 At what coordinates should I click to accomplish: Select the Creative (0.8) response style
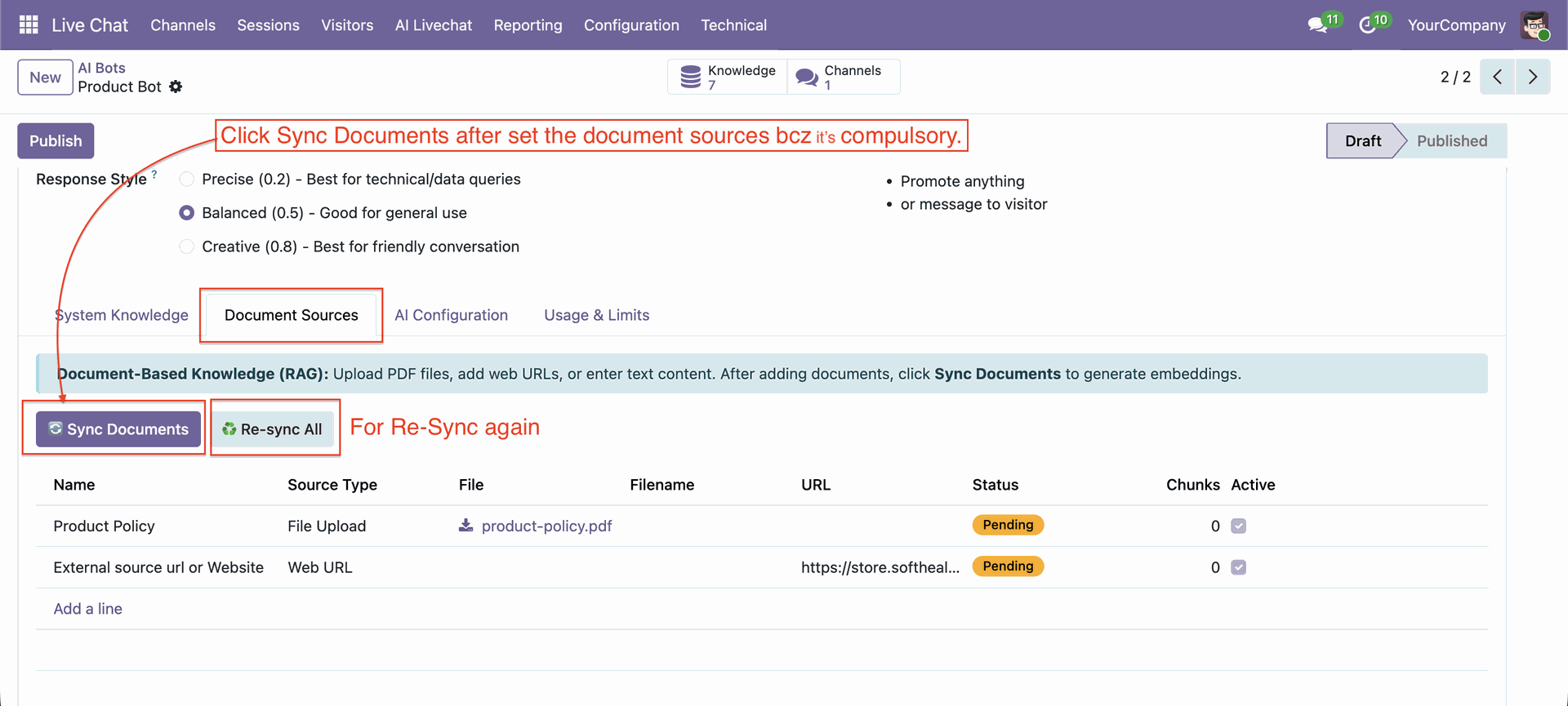click(187, 246)
